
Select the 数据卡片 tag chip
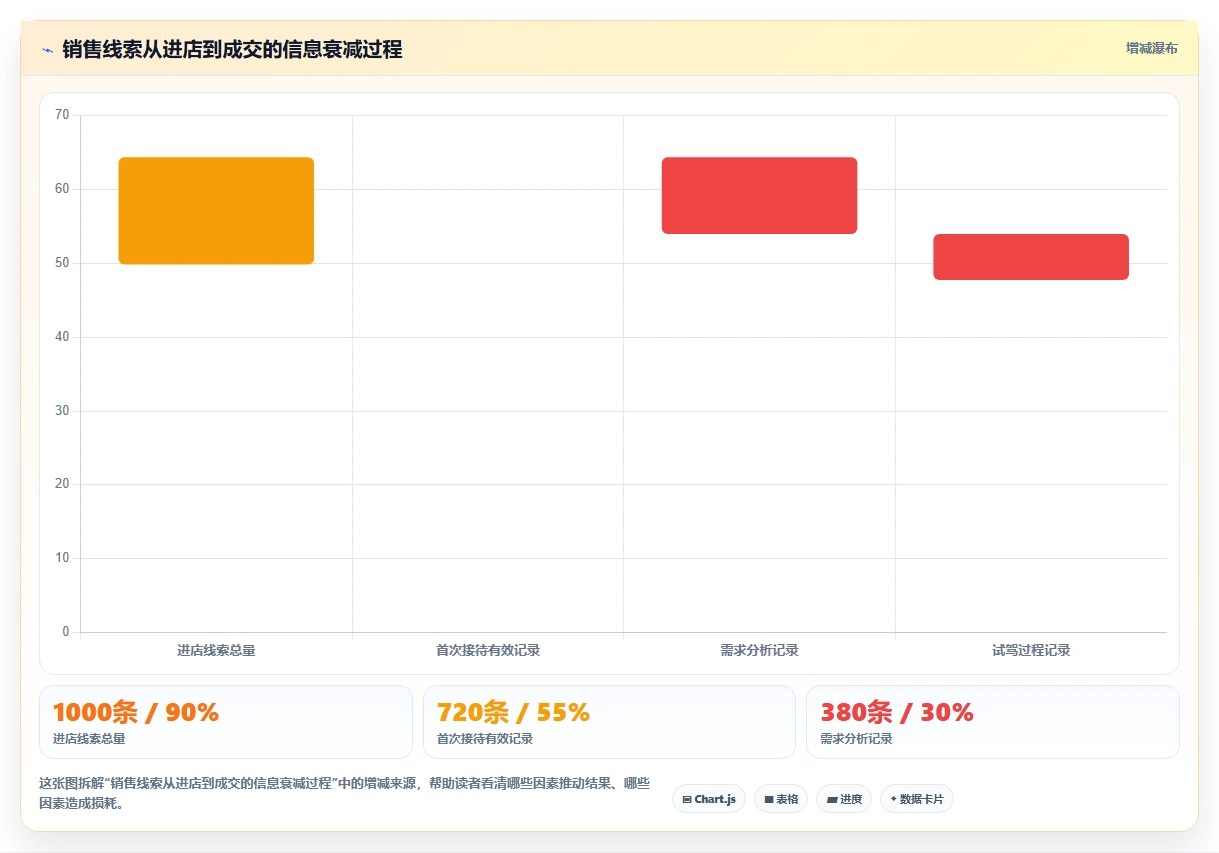pos(917,799)
